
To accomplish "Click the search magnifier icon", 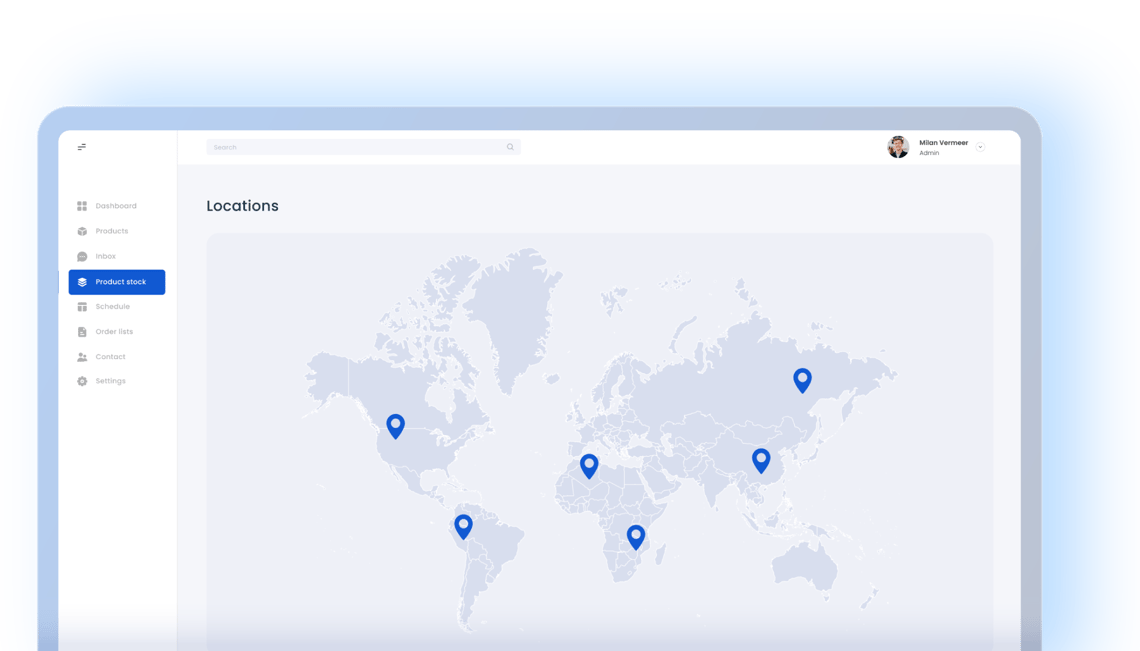I will [x=510, y=146].
